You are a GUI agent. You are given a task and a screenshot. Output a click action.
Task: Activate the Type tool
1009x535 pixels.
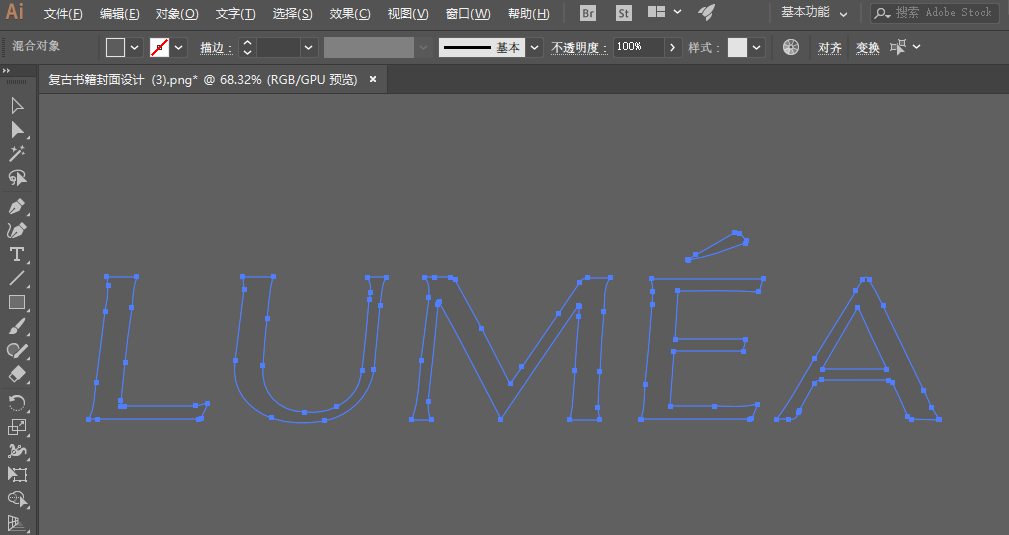(17, 254)
